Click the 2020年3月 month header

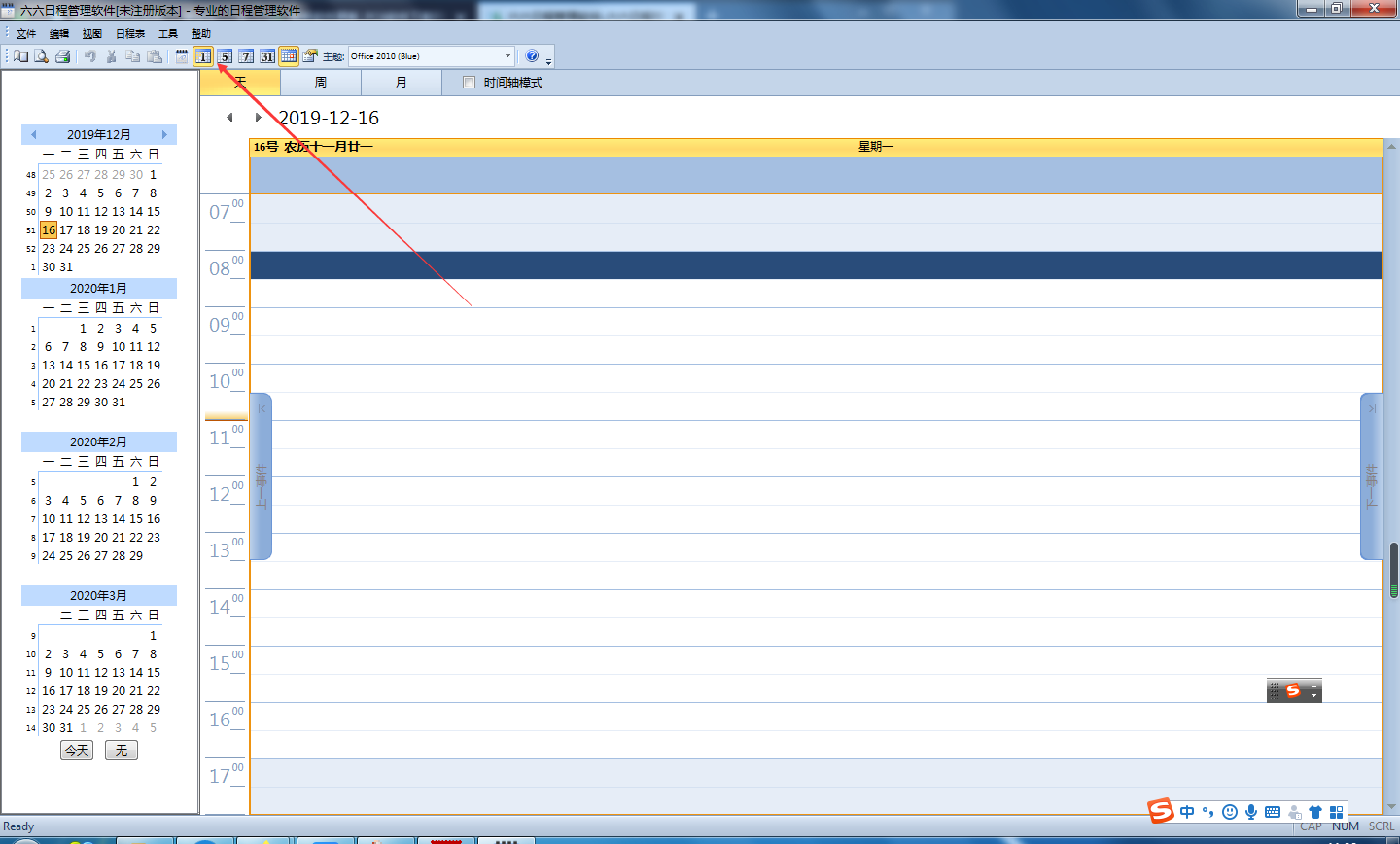(x=99, y=596)
